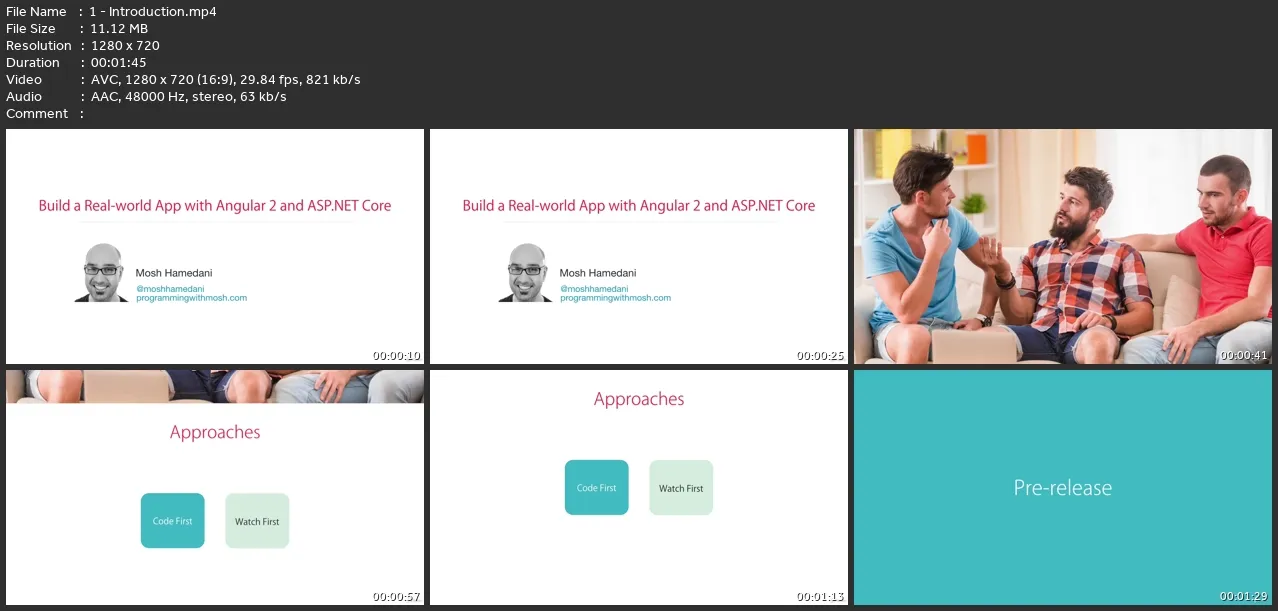Image resolution: width=1278 pixels, height=611 pixels.
Task: Click the 00:00:10 timestamp label
Action: (397, 356)
